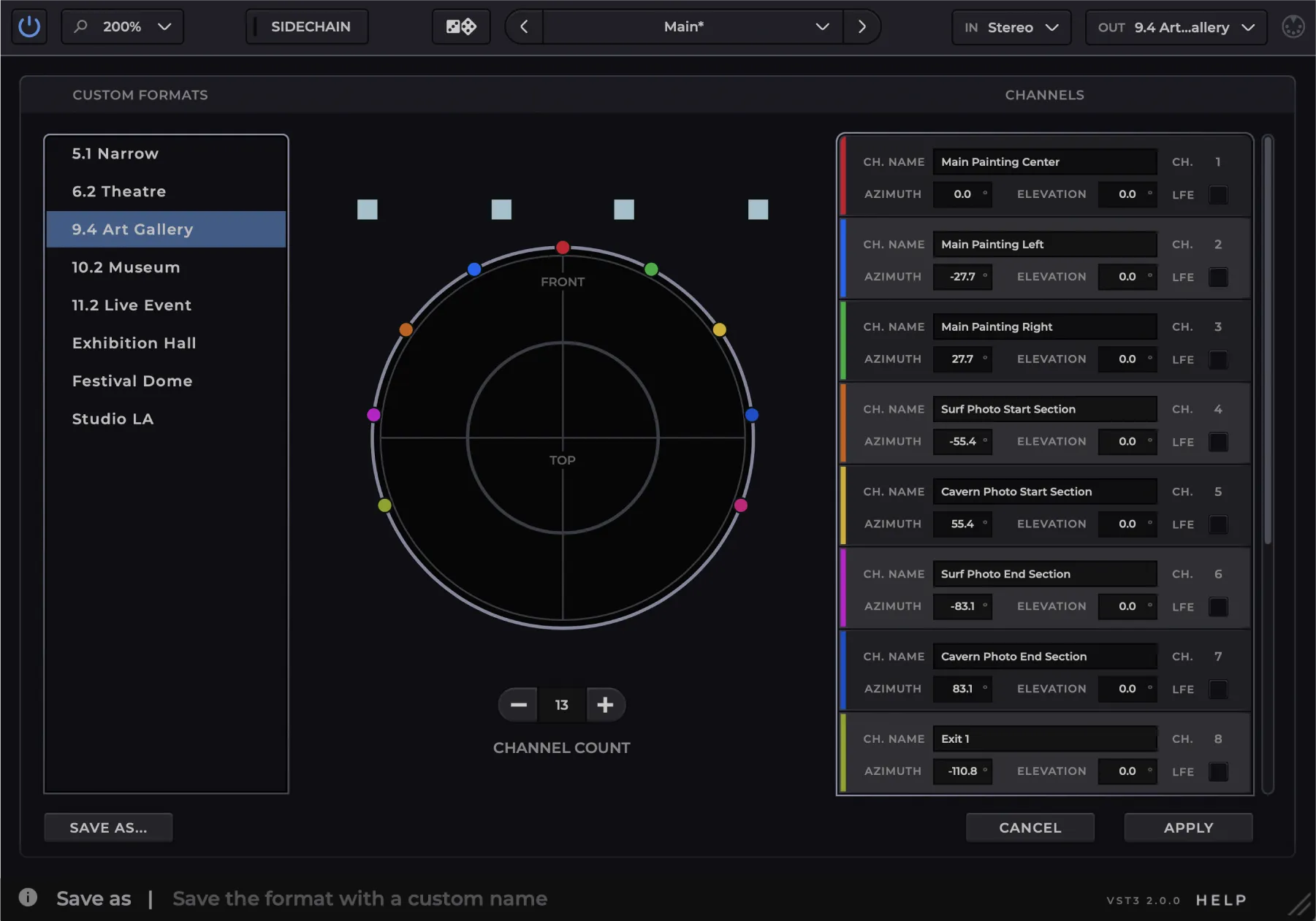The image size is (1316, 921).
Task: Select the dark blue right side speaker dot
Action: coord(752,415)
